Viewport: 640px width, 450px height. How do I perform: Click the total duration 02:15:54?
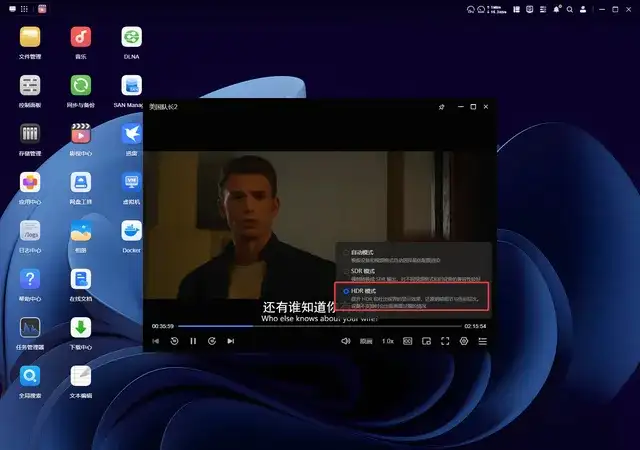click(x=475, y=326)
